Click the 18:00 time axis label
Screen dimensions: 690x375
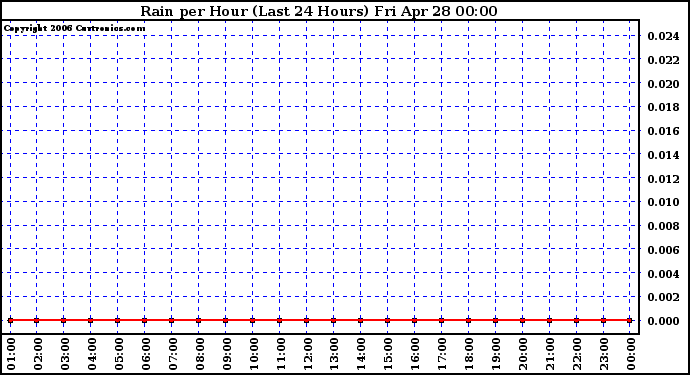click(x=470, y=354)
